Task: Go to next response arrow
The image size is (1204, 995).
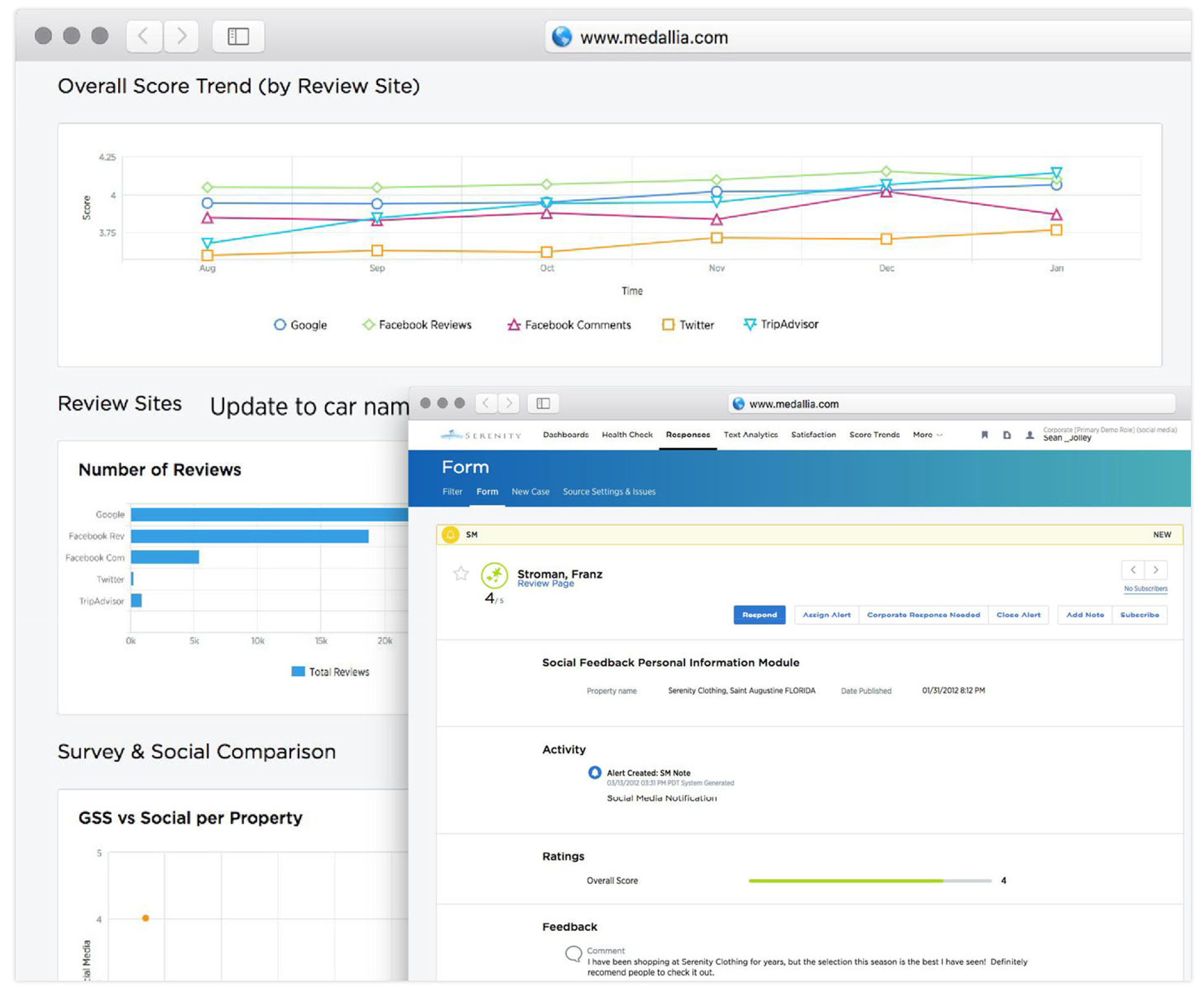Action: pyautogui.click(x=1155, y=570)
